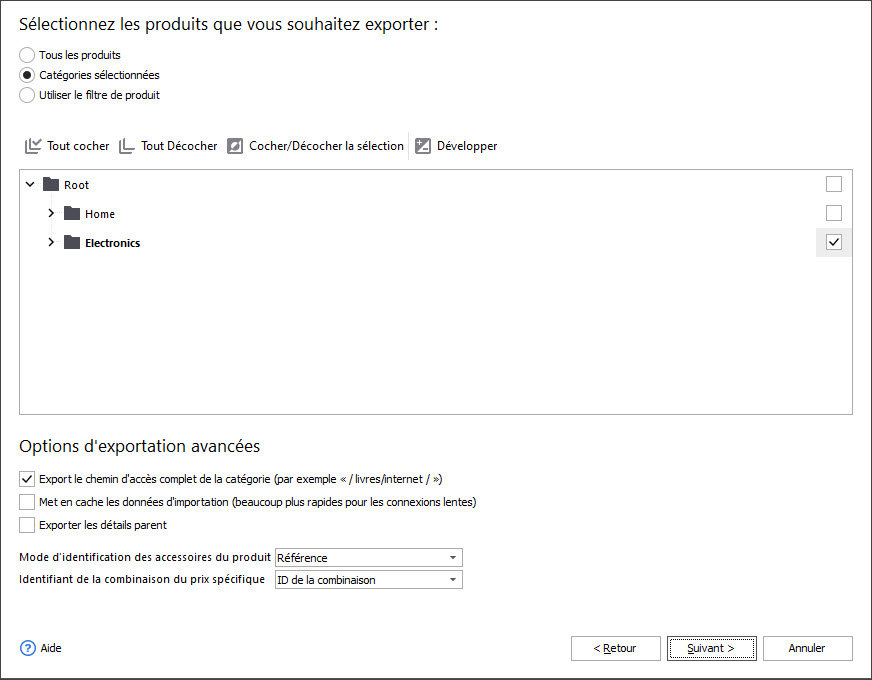Proceed with the Suivant button
The width and height of the screenshot is (872, 680).
(x=712, y=648)
